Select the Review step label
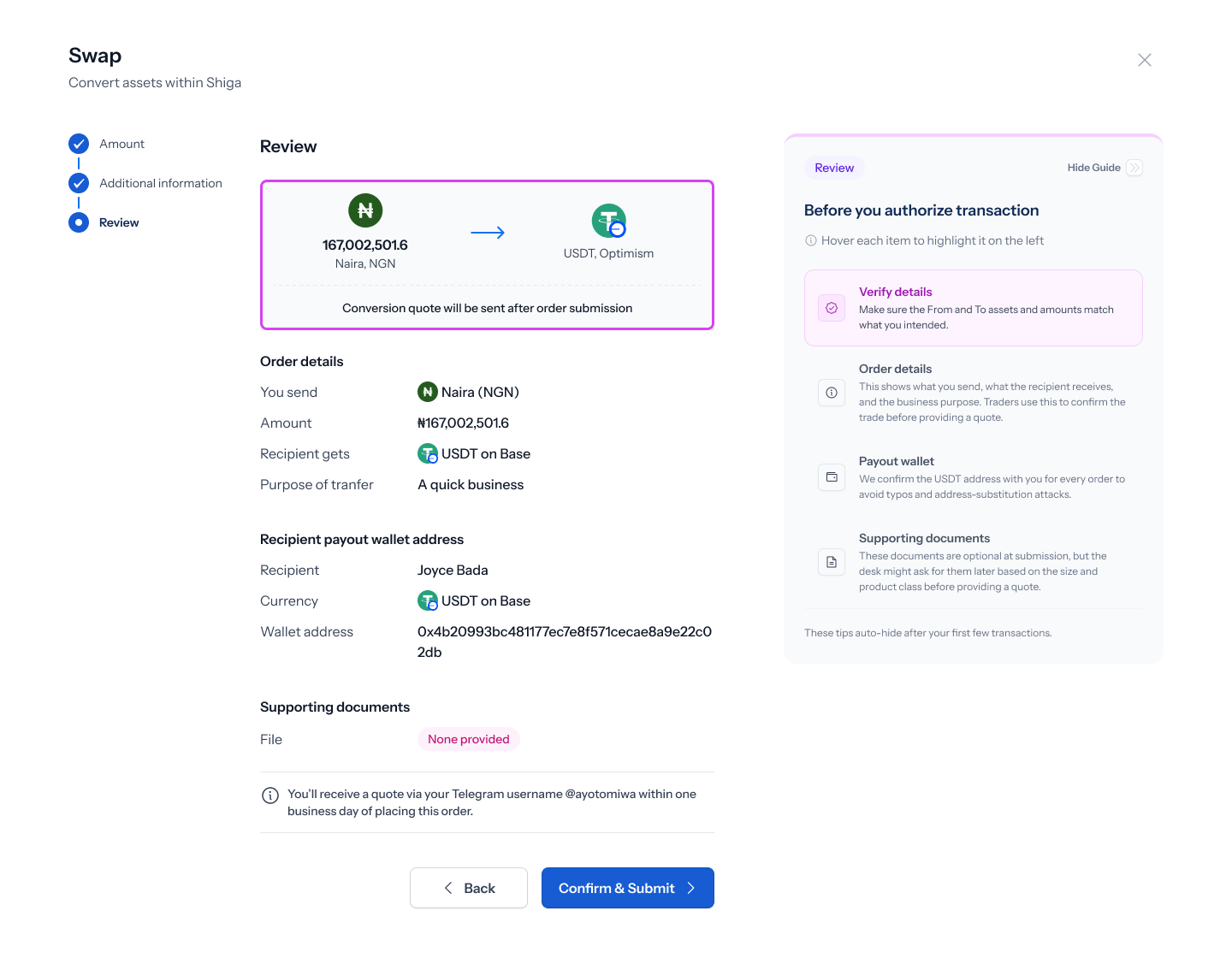 click(119, 222)
